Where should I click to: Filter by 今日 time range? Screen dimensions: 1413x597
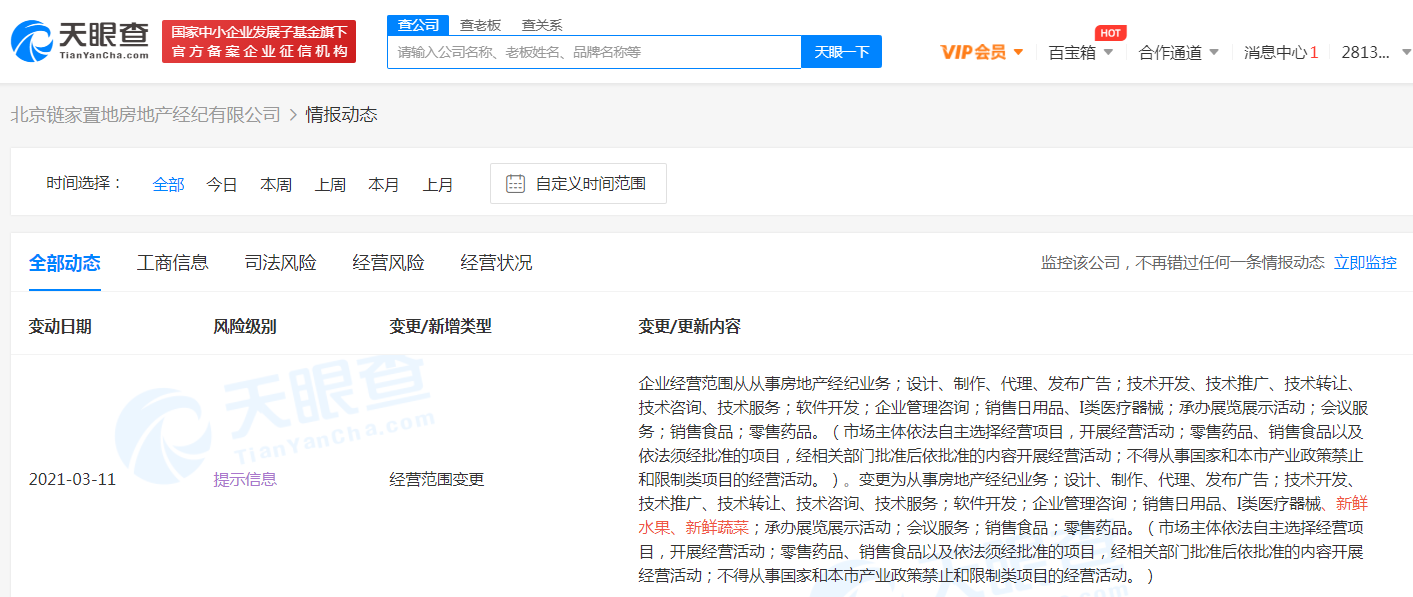(x=222, y=184)
